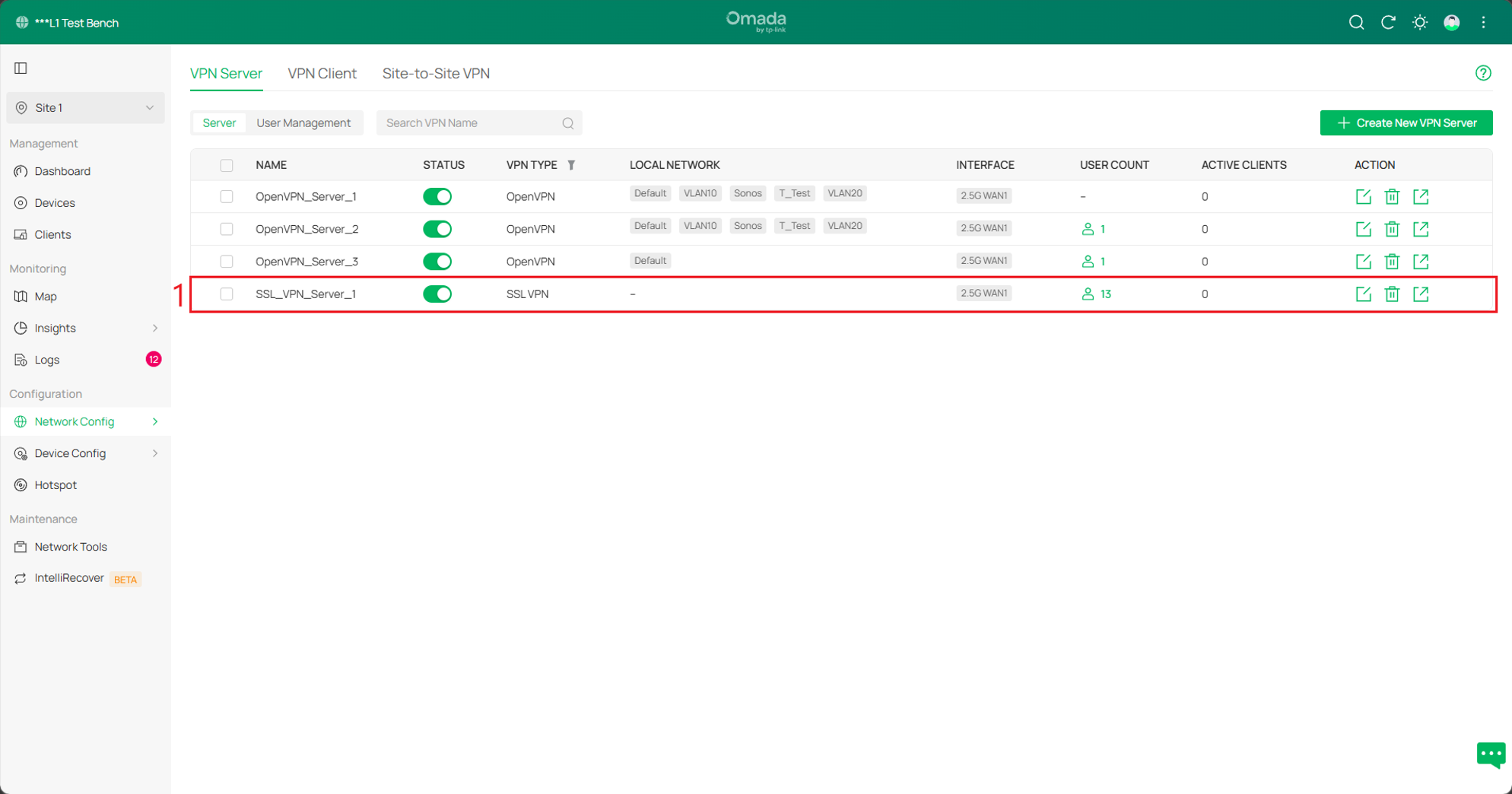Screen dimensions: 1512x794
Task: Open the global search icon in header
Action: (1356, 23)
